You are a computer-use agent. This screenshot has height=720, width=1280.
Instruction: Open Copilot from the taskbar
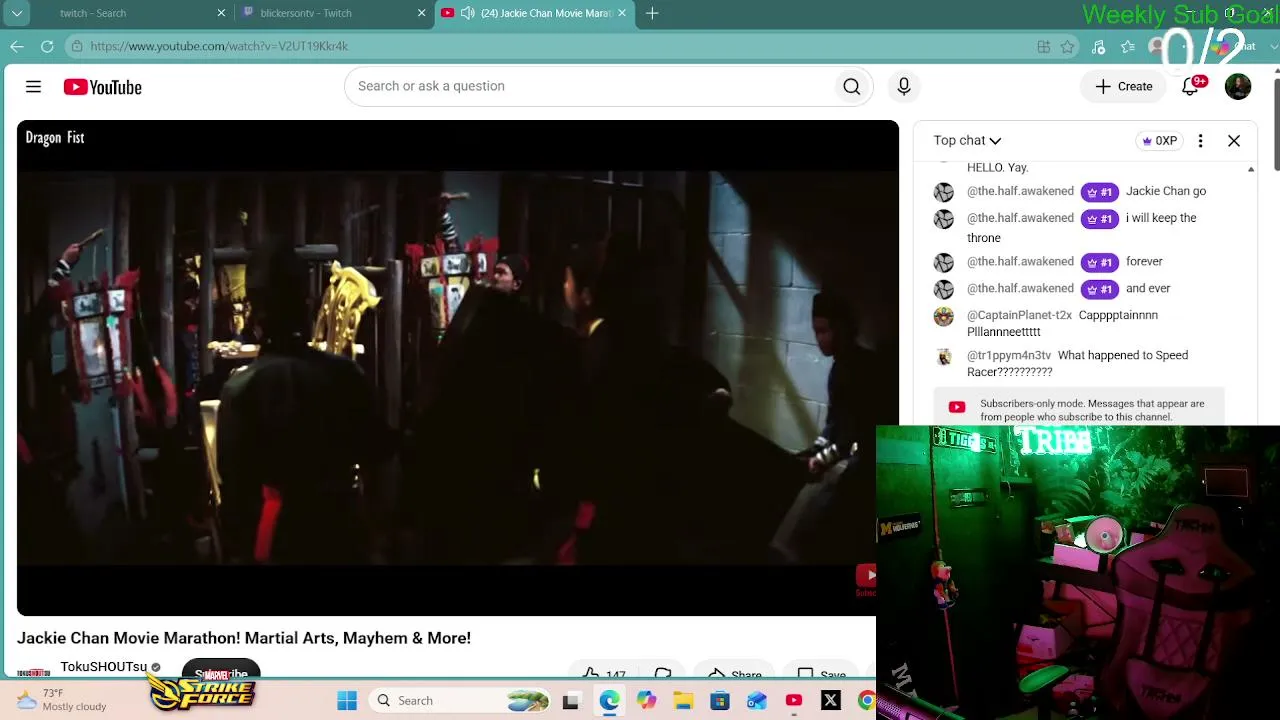[x=646, y=701]
